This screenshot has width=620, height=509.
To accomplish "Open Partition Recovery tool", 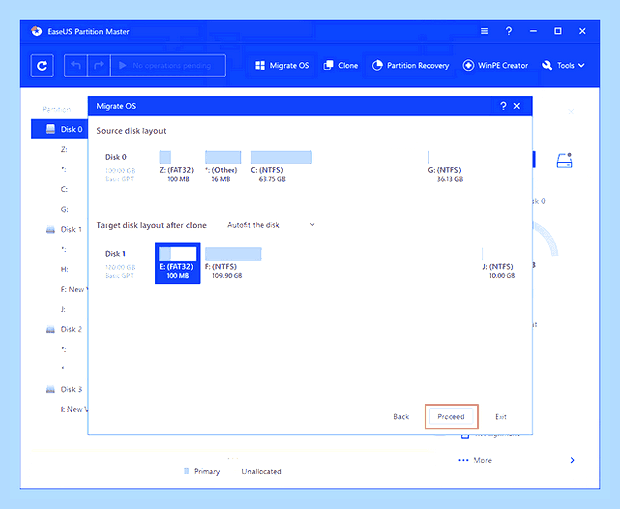I will (x=410, y=66).
